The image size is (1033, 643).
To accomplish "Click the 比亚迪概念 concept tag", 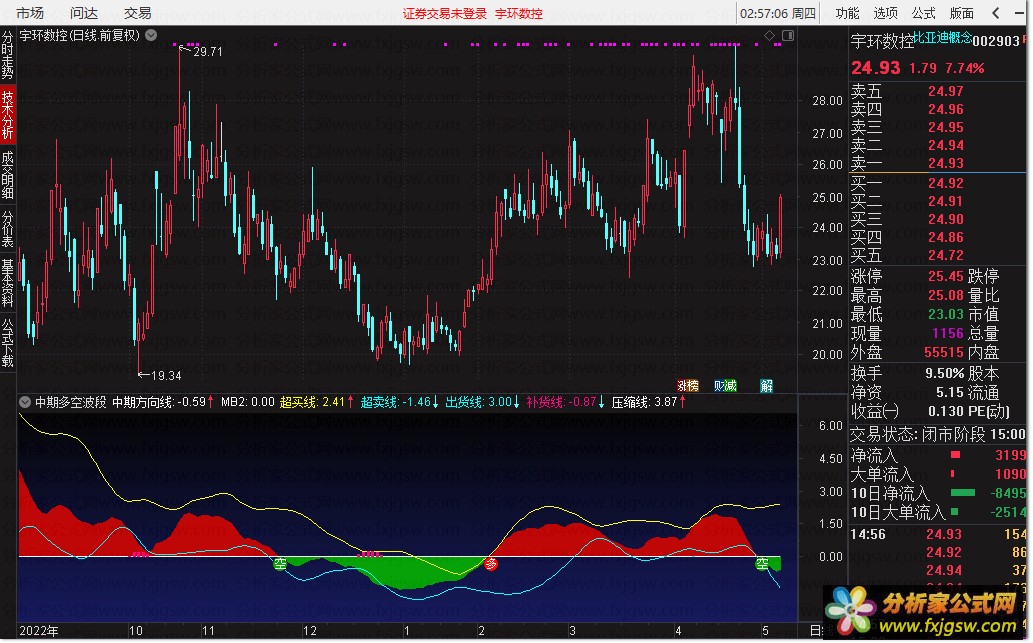I will click(943, 38).
